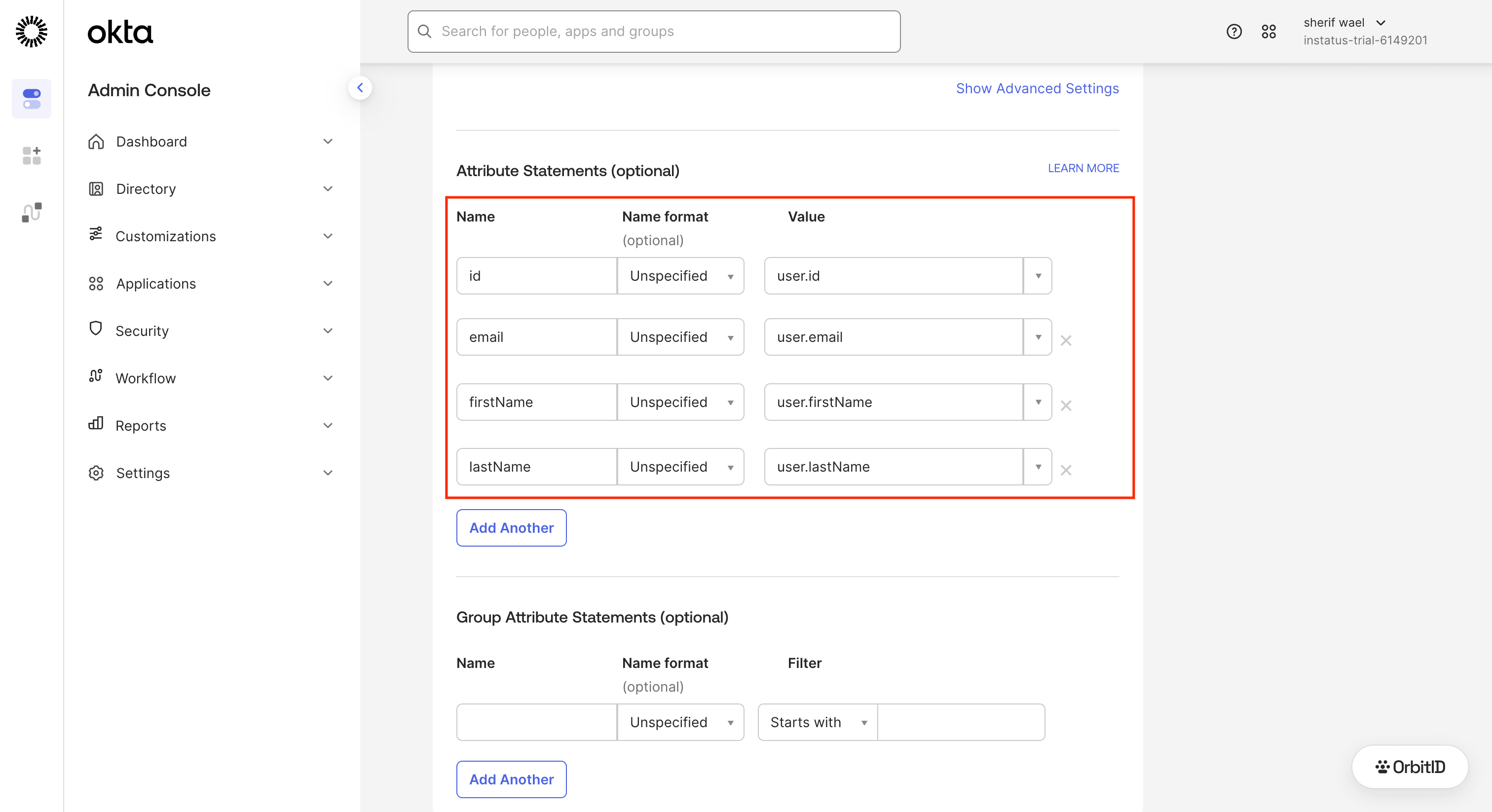Click Add Another under Group Attribute Statements
This screenshot has height=812, width=1492.
512,779
